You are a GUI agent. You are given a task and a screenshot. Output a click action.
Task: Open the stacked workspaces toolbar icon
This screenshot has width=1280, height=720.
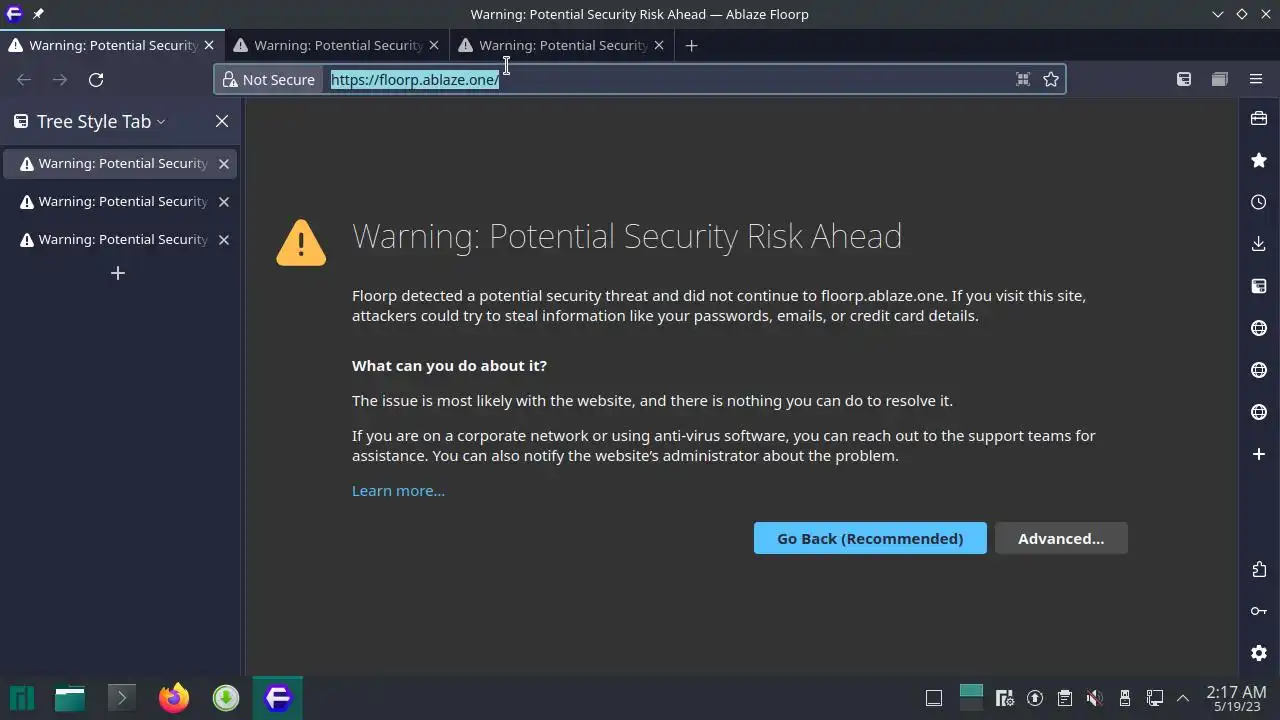coord(1219,79)
